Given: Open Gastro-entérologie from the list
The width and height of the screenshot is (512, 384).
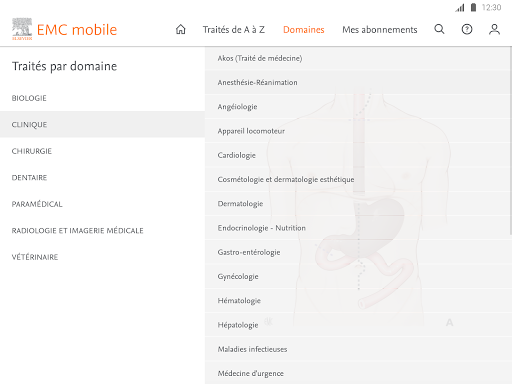Looking at the screenshot, I should 357,252.
